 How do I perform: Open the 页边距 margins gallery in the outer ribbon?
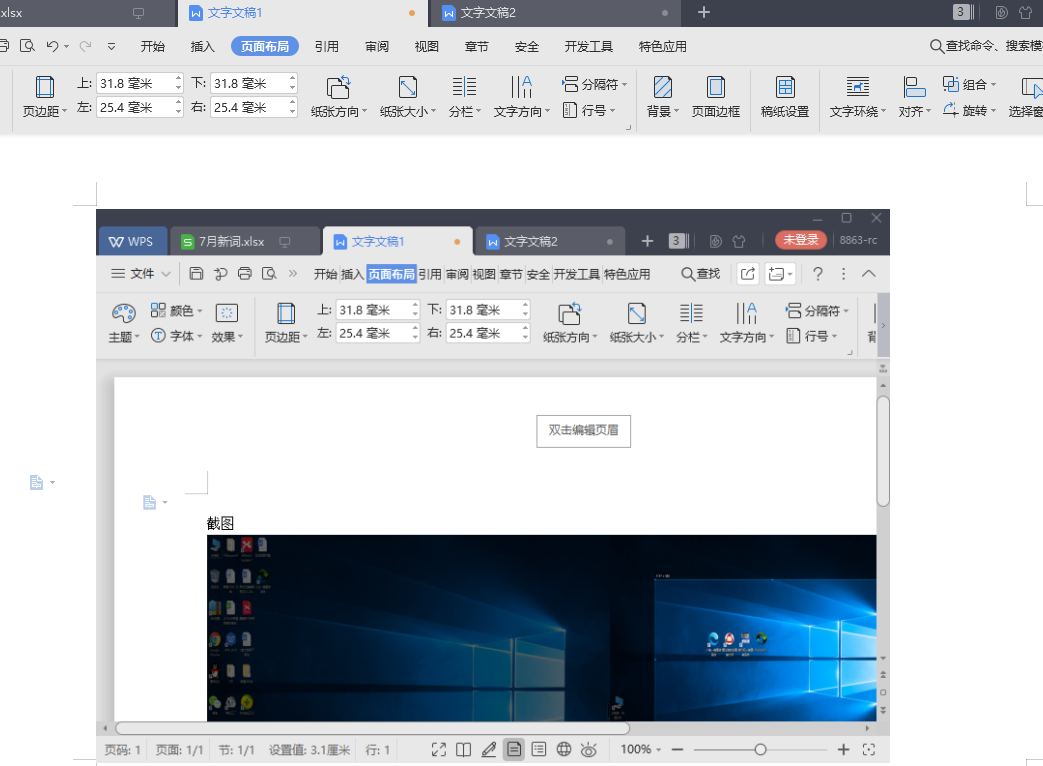pyautogui.click(x=45, y=97)
